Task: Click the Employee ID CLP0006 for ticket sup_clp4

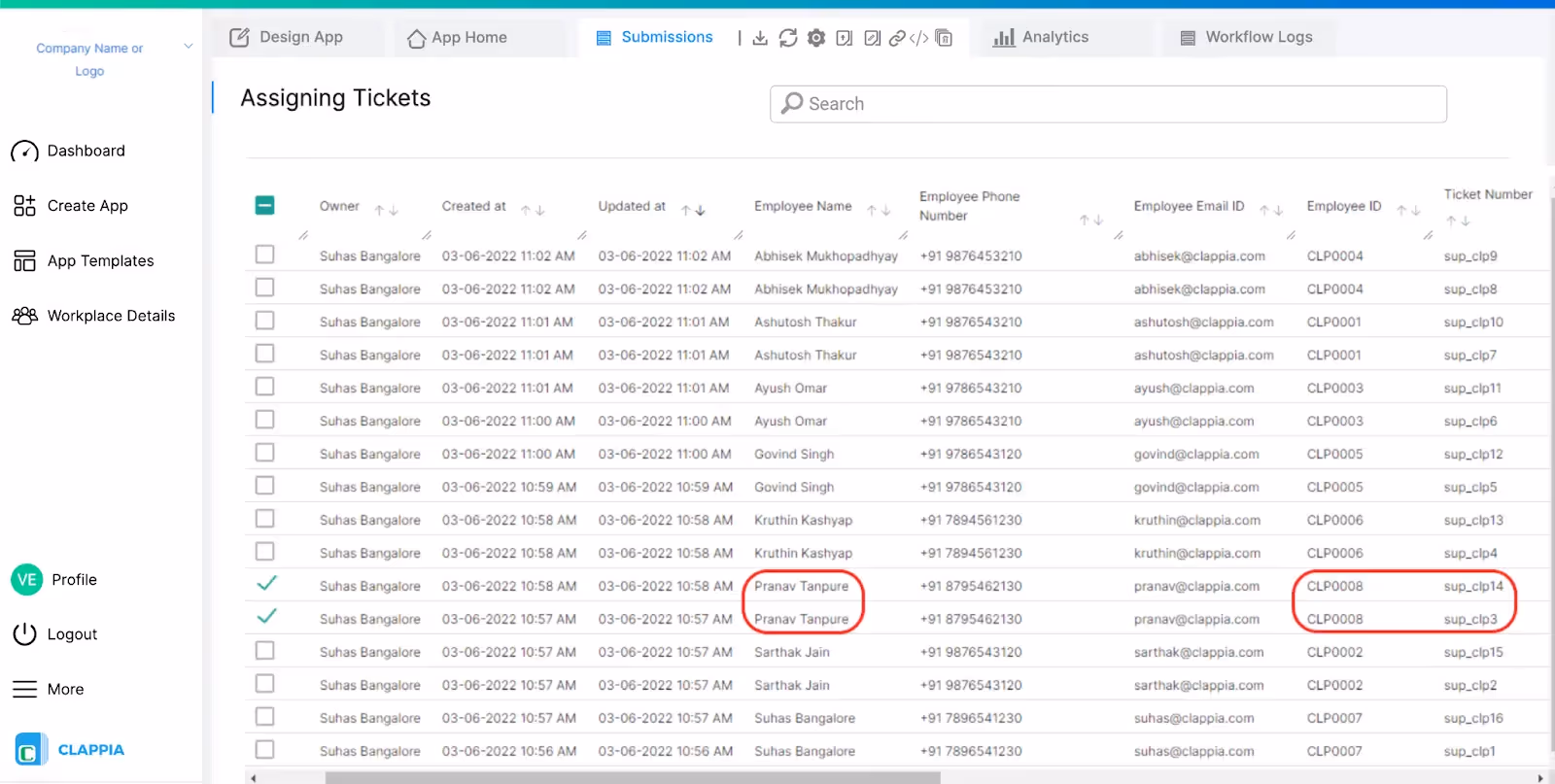Action: (x=1334, y=554)
